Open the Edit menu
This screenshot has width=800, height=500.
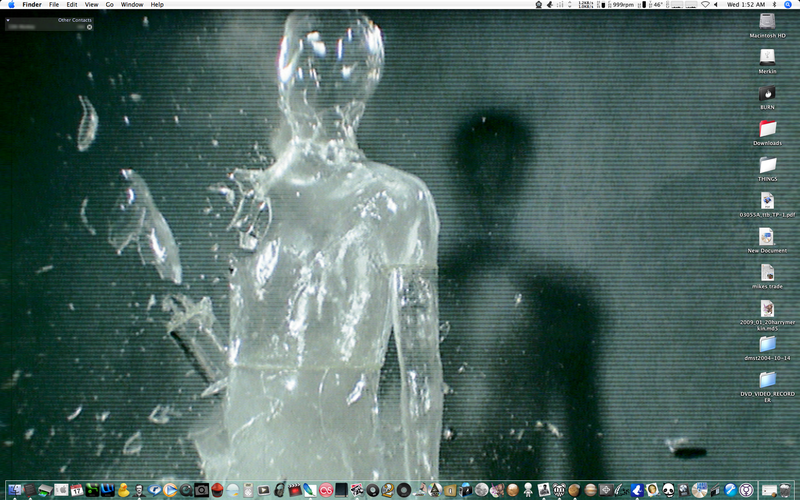72,5
